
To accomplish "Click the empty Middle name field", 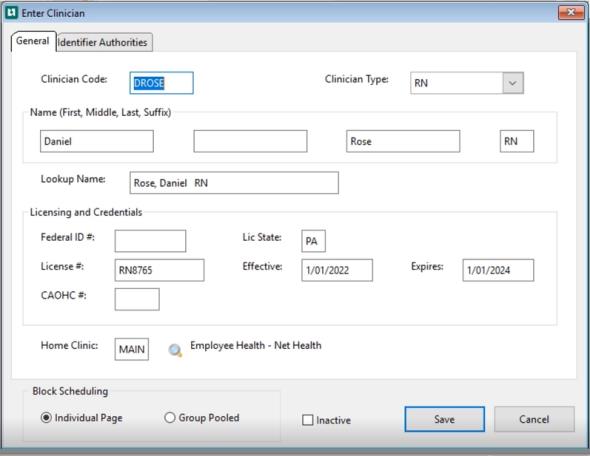I will click(250, 141).
